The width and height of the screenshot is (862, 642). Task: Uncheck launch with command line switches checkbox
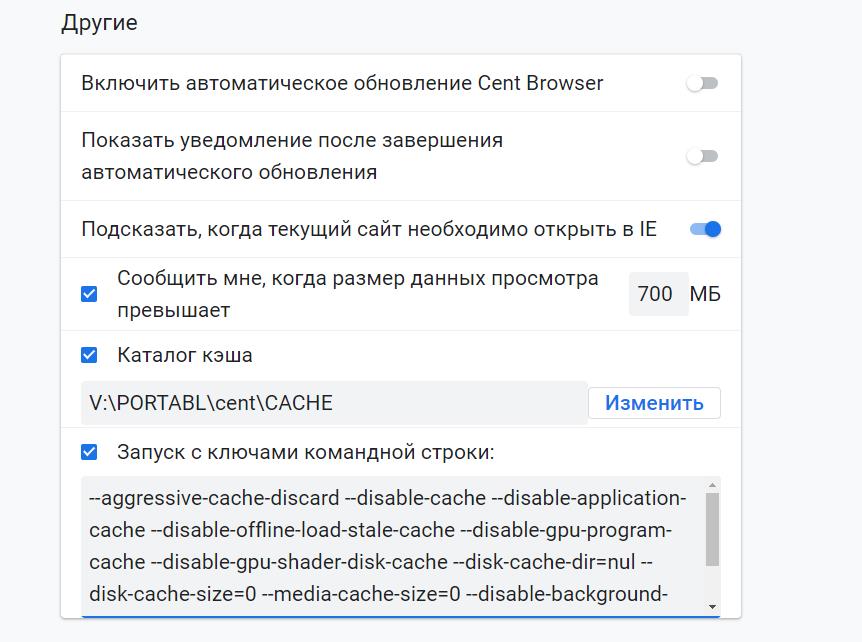(x=89, y=452)
